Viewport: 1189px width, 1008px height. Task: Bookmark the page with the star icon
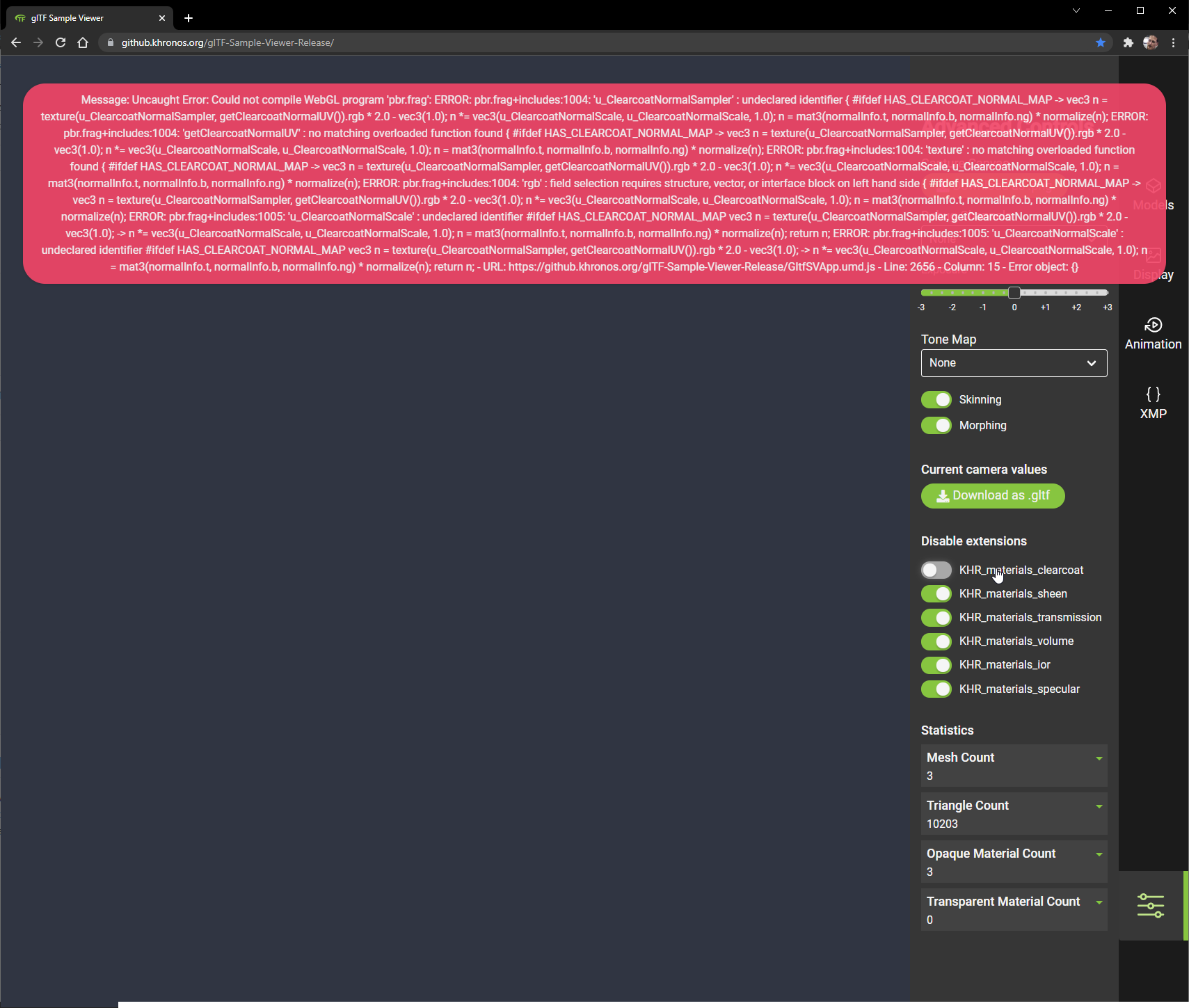coord(1100,42)
